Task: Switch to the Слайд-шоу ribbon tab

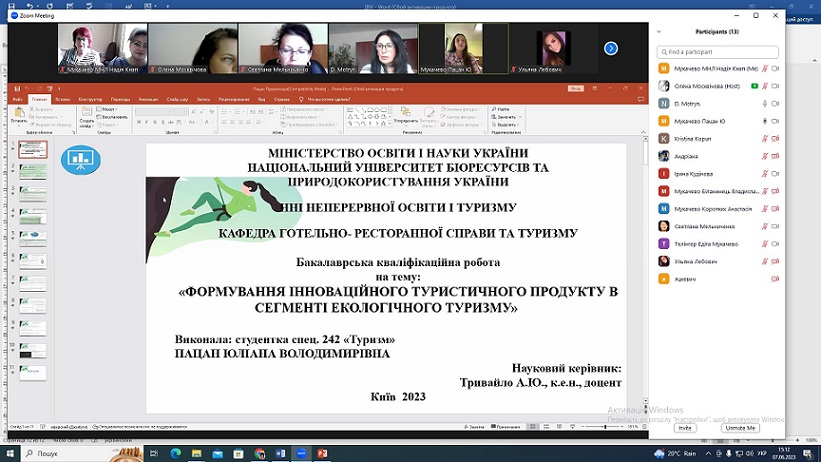Action: point(177,99)
